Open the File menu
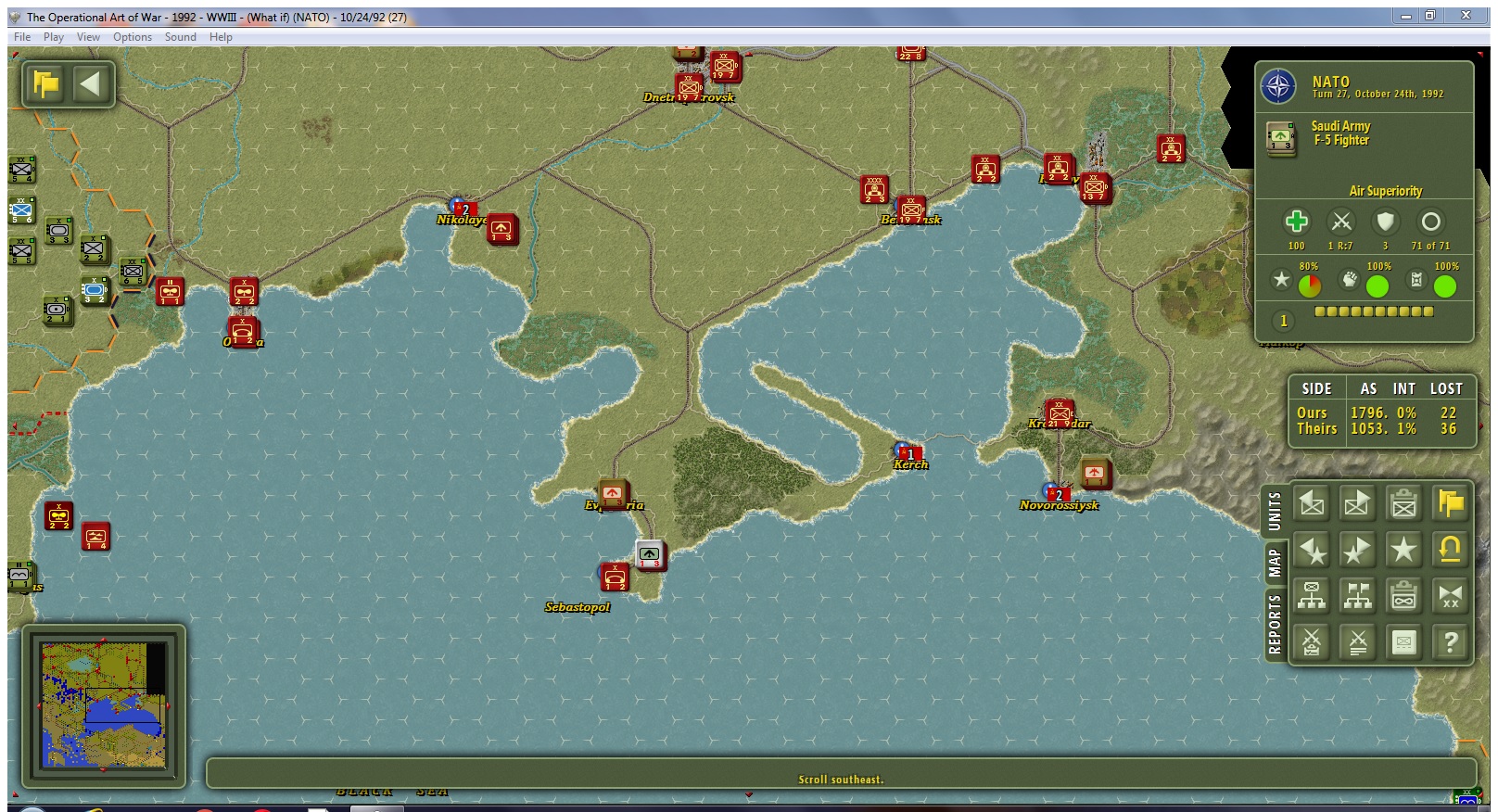 [22, 37]
